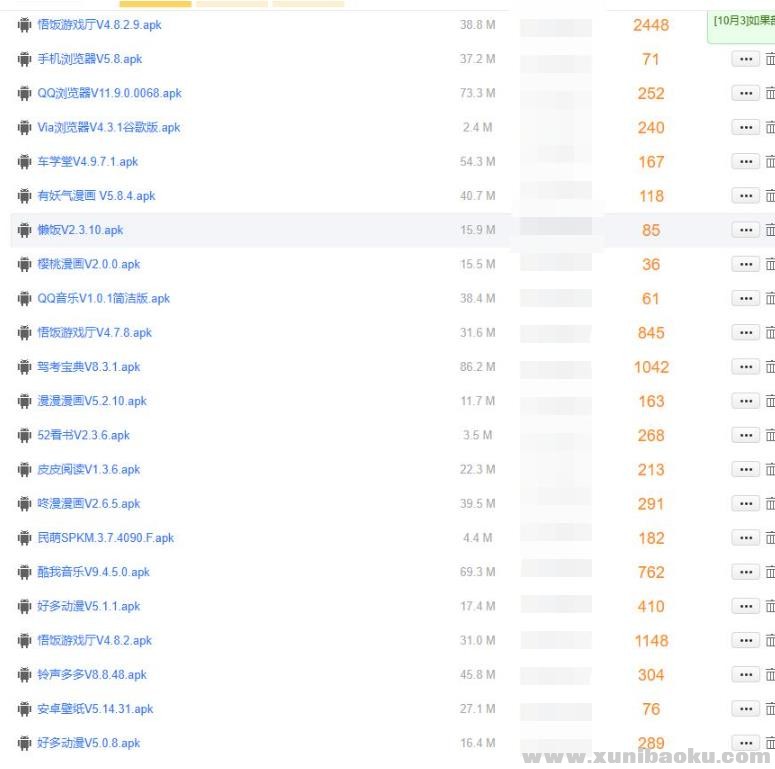
Task: Click the Android icon beside QQ浏览器V11.9.0.0068.apk
Action: tap(24, 93)
